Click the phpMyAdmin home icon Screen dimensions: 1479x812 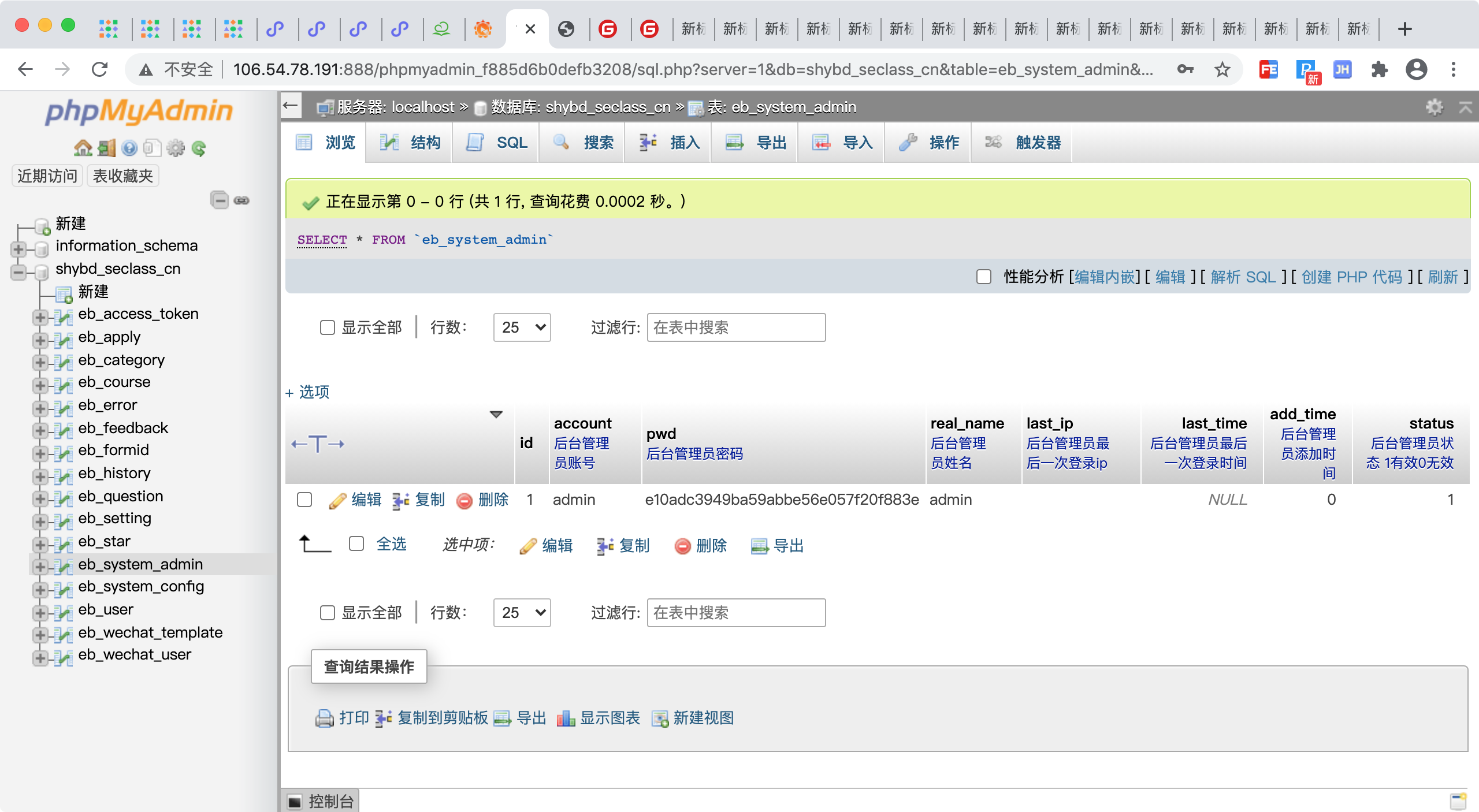click(83, 148)
